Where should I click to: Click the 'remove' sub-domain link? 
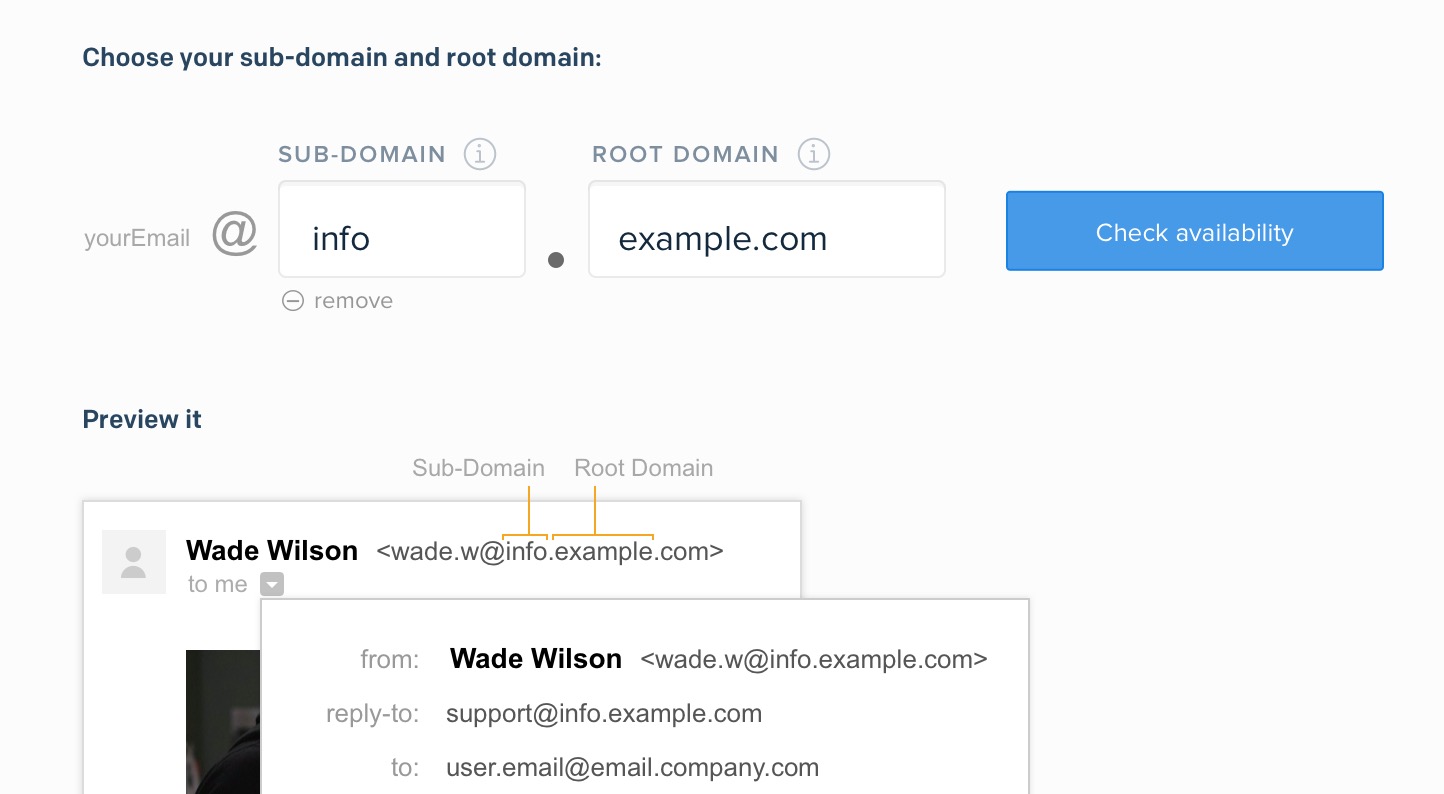pos(353,301)
